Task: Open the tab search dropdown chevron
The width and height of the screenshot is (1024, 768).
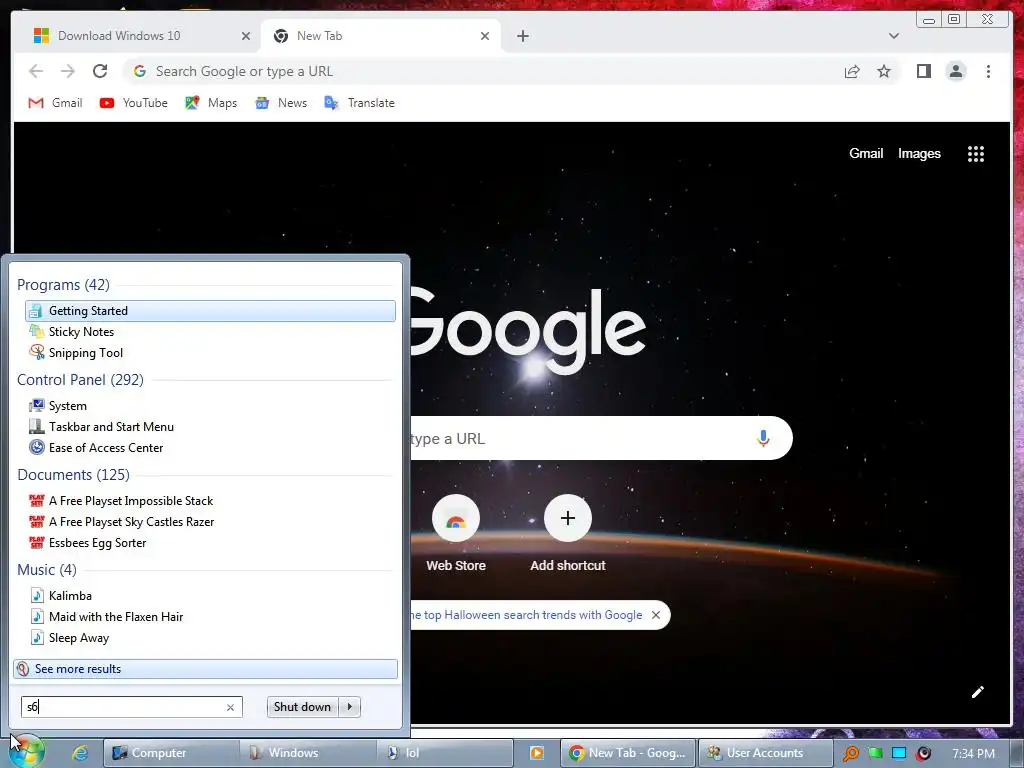Action: pyautogui.click(x=893, y=36)
